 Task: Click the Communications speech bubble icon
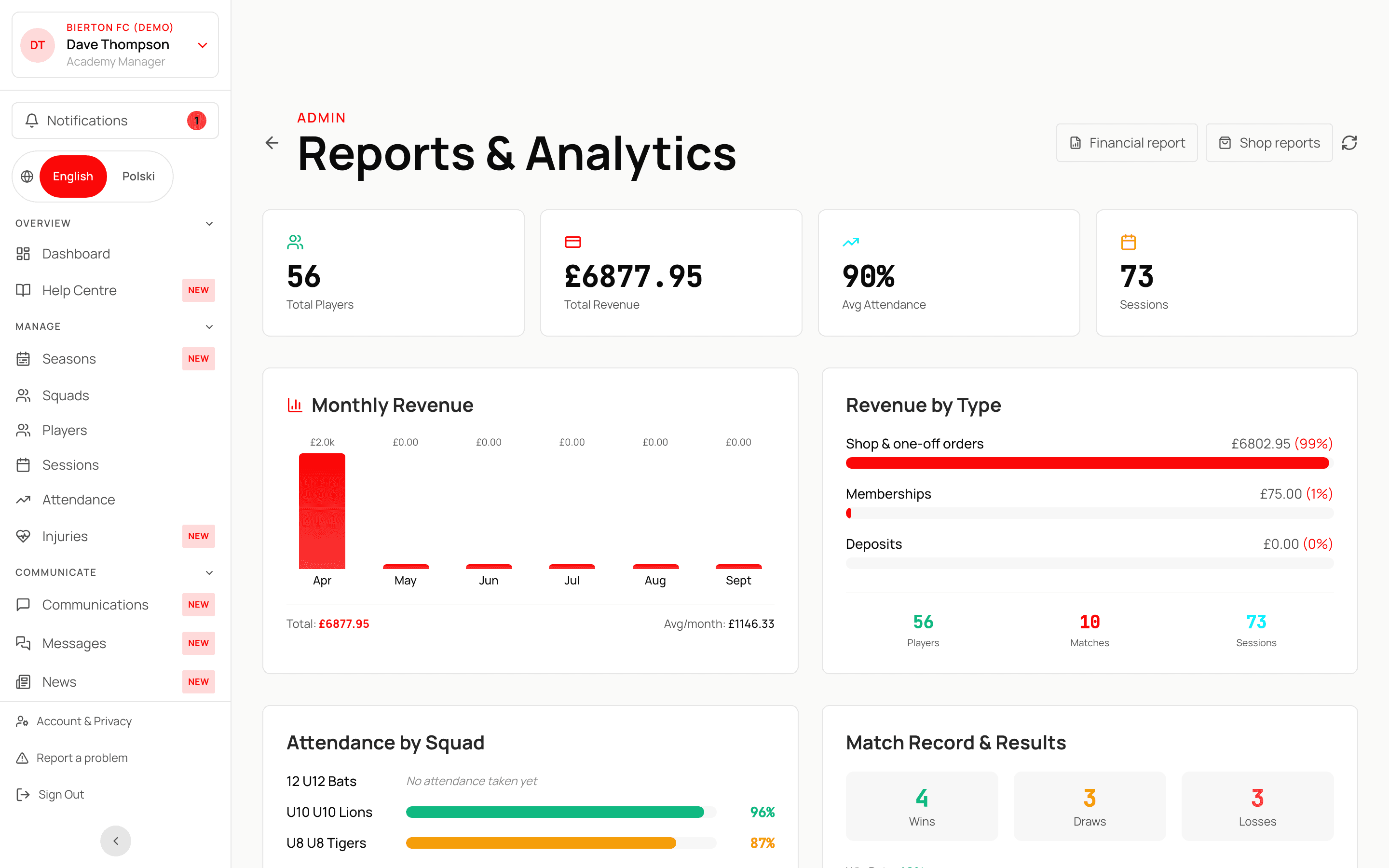coord(23,605)
